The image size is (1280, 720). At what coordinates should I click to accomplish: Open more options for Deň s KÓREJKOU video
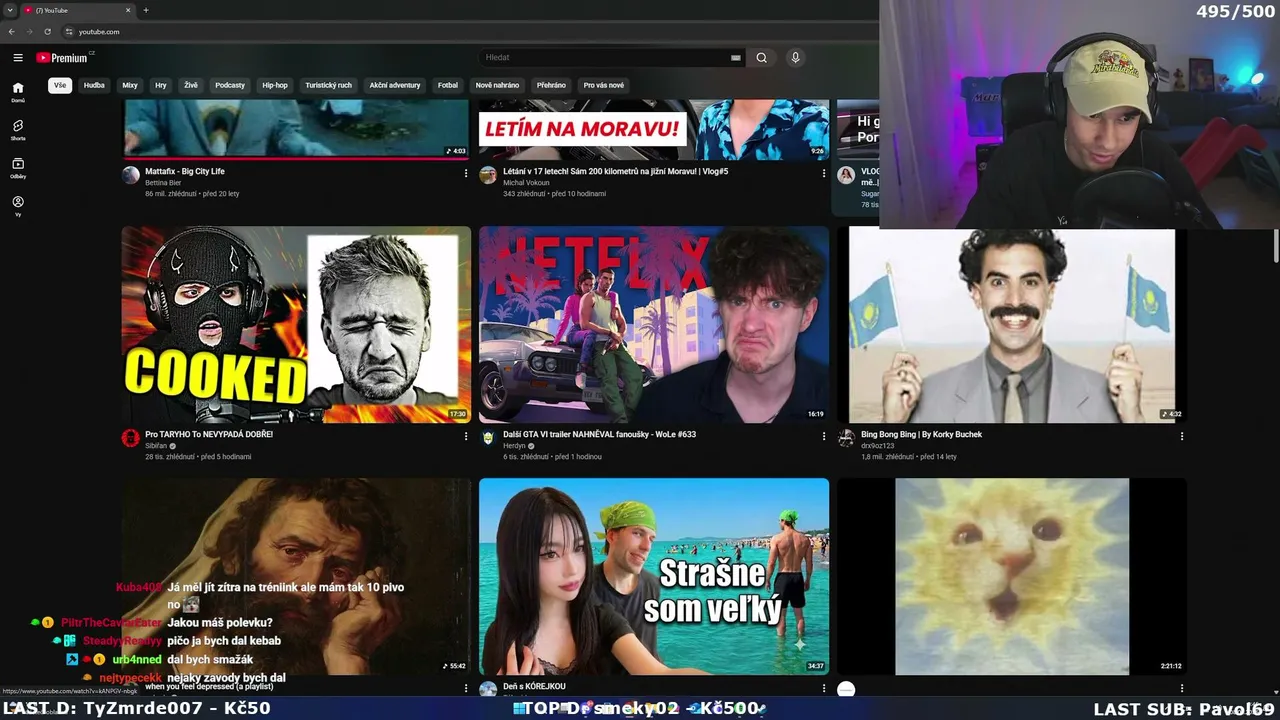pyautogui.click(x=824, y=688)
